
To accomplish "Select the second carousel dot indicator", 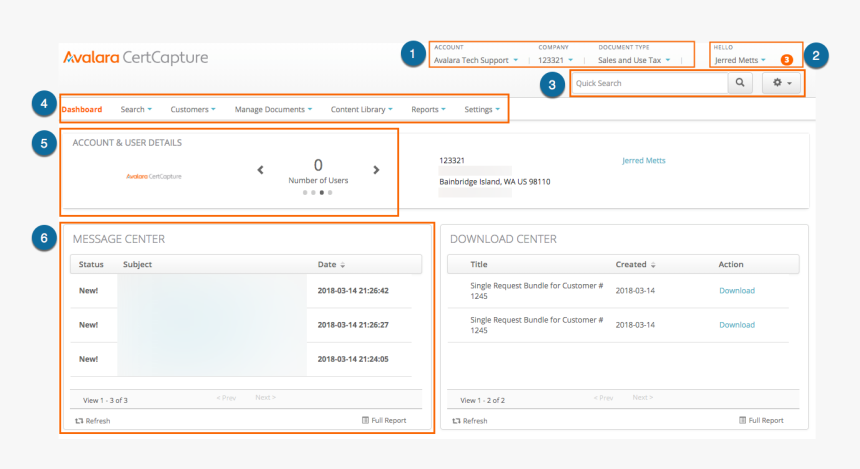I will pyautogui.click(x=313, y=193).
